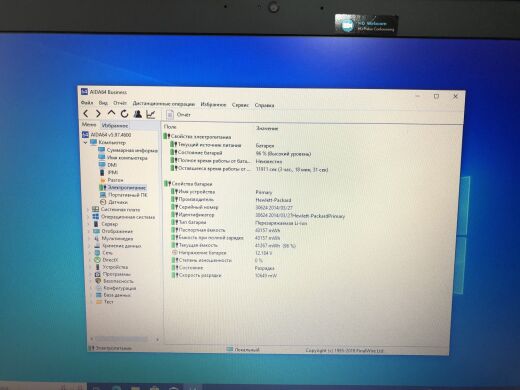Refresh the page with the circular arrow icon
Screen dimensions: 520x390
point(125,114)
